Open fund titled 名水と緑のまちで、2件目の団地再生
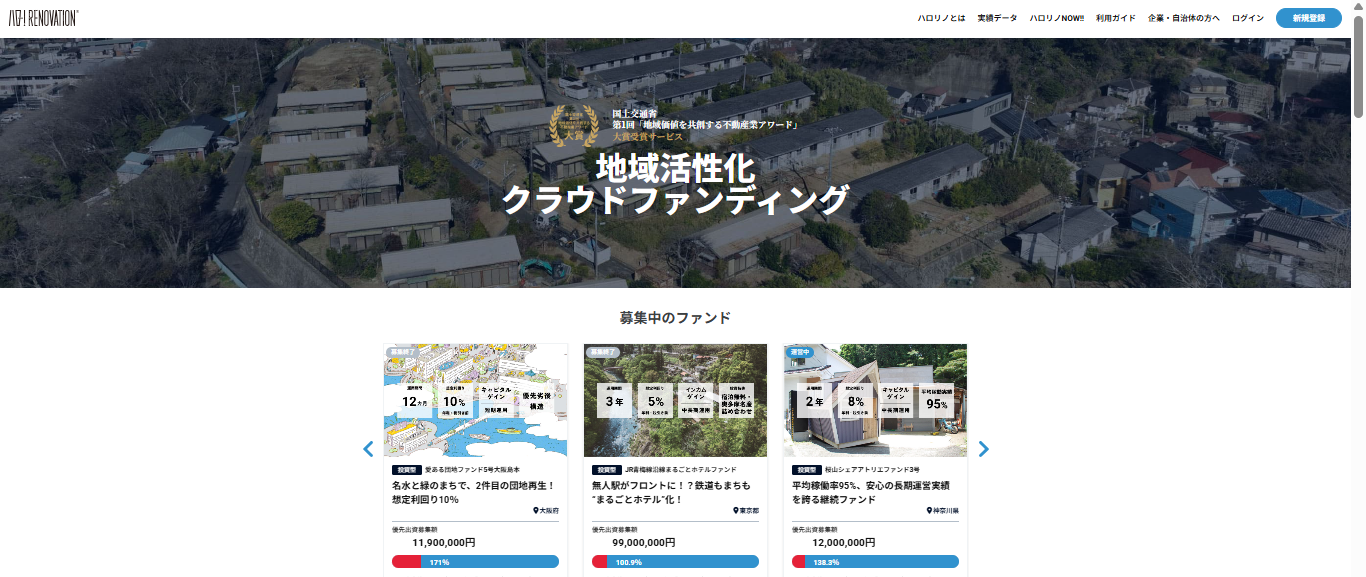Viewport: 1366px width, 577px height. pos(473,492)
